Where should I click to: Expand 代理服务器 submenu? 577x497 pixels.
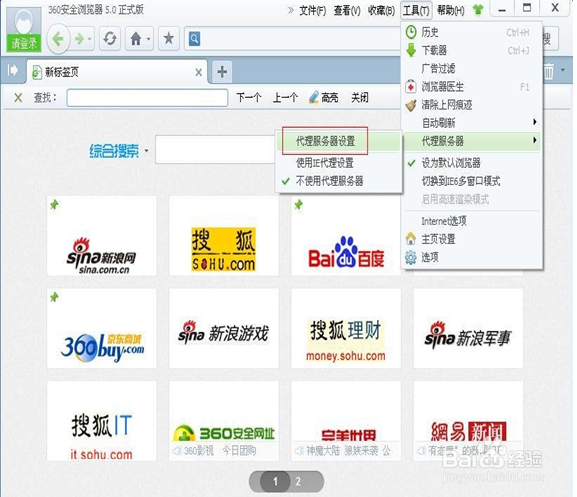[472, 141]
